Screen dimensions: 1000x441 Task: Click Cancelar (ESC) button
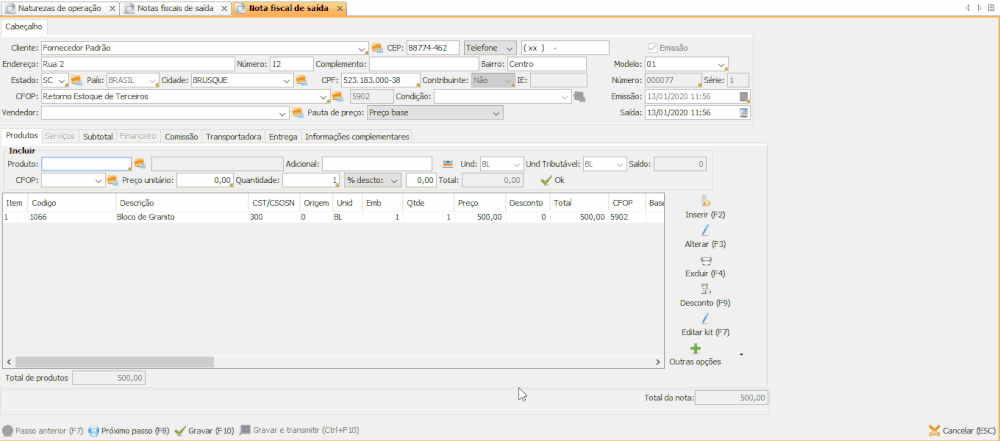pos(960,431)
